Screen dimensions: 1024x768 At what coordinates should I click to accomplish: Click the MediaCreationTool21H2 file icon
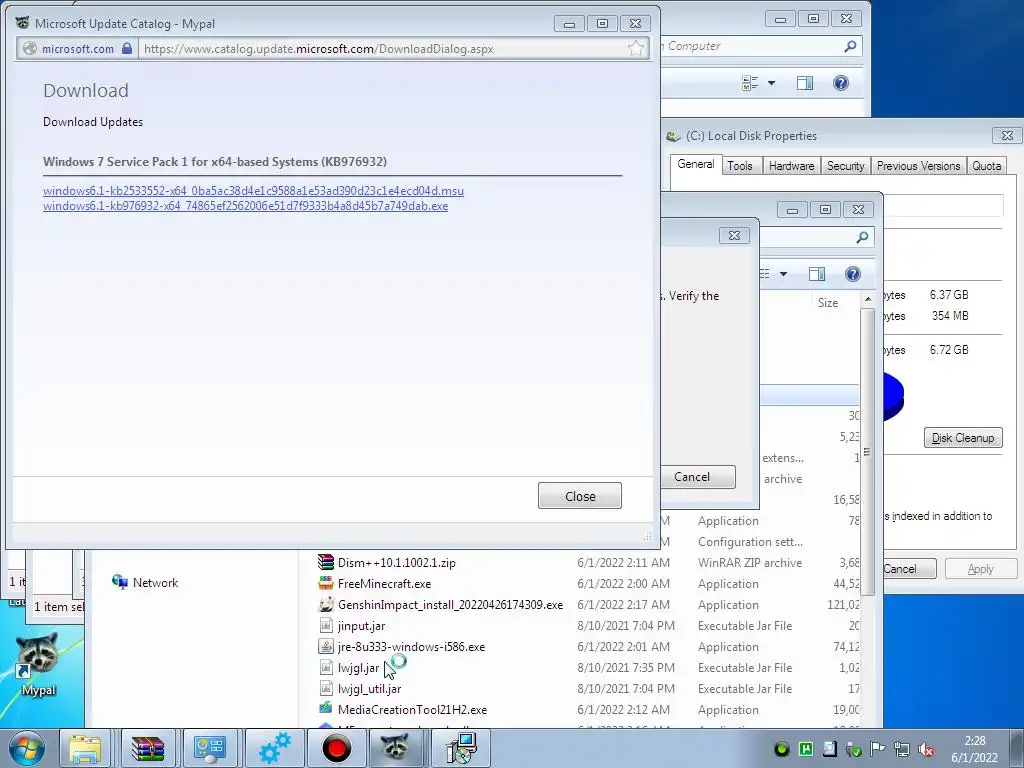[325, 709]
